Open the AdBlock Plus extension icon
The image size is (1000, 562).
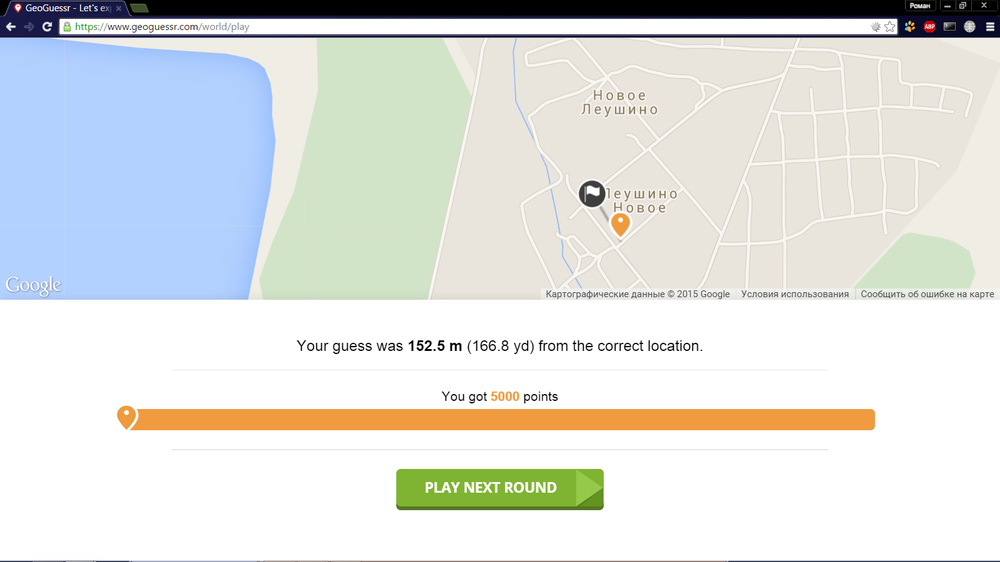click(x=929, y=27)
